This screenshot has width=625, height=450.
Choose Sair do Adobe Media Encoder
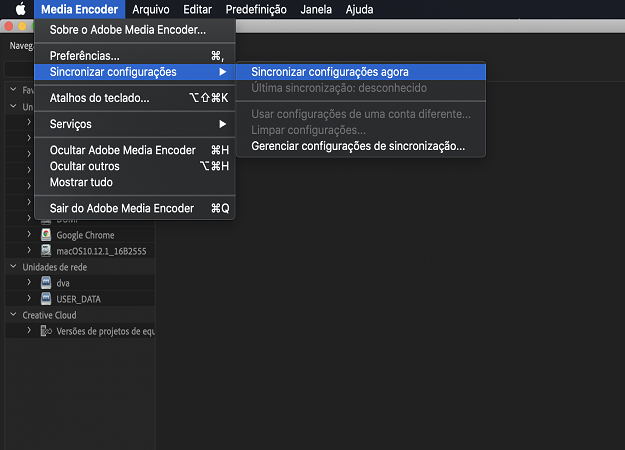pyautogui.click(x=122, y=208)
